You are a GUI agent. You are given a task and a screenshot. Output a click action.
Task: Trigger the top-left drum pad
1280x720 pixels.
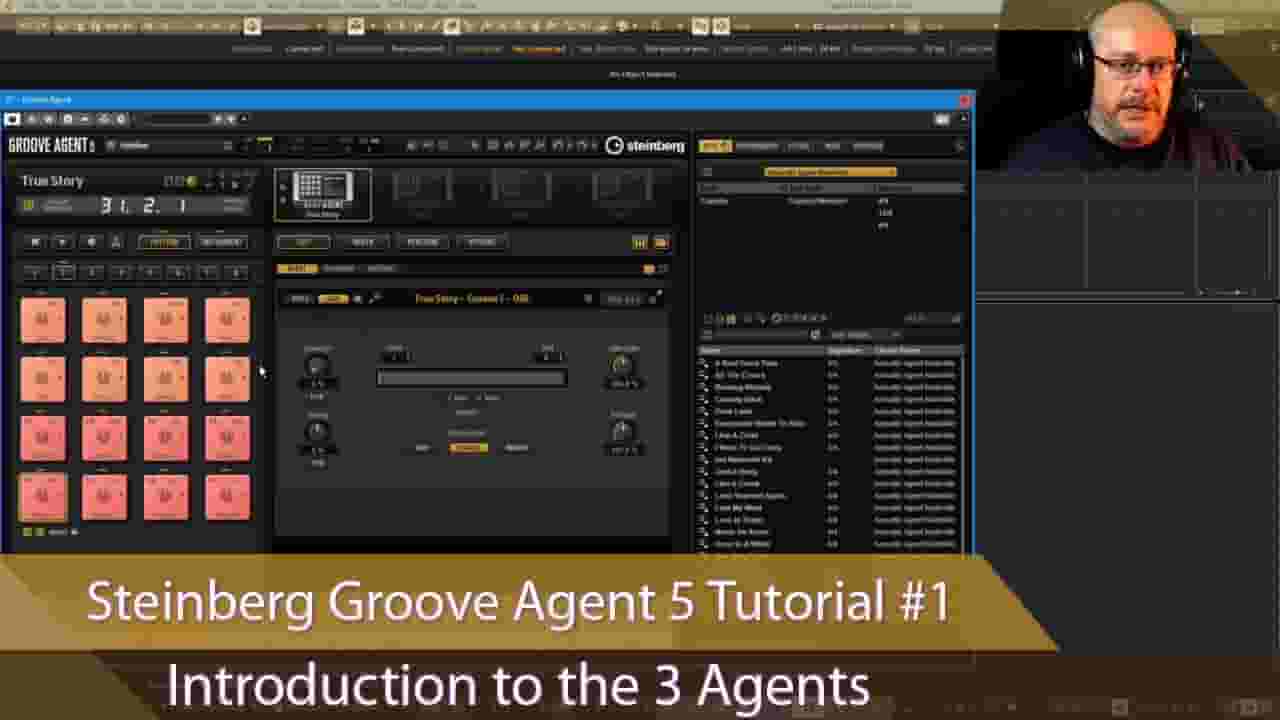pos(43,321)
